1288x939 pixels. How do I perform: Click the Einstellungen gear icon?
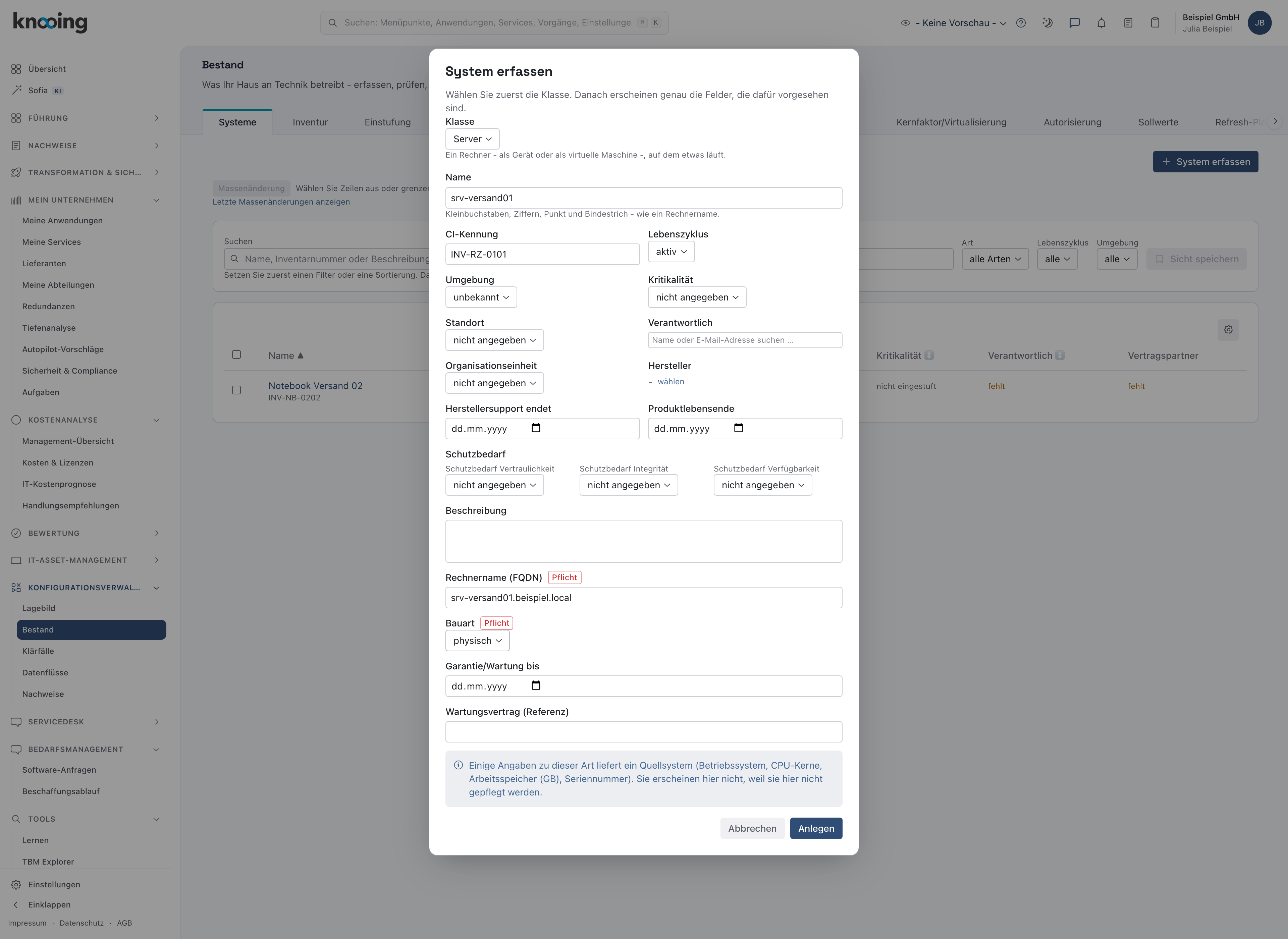tap(16, 884)
